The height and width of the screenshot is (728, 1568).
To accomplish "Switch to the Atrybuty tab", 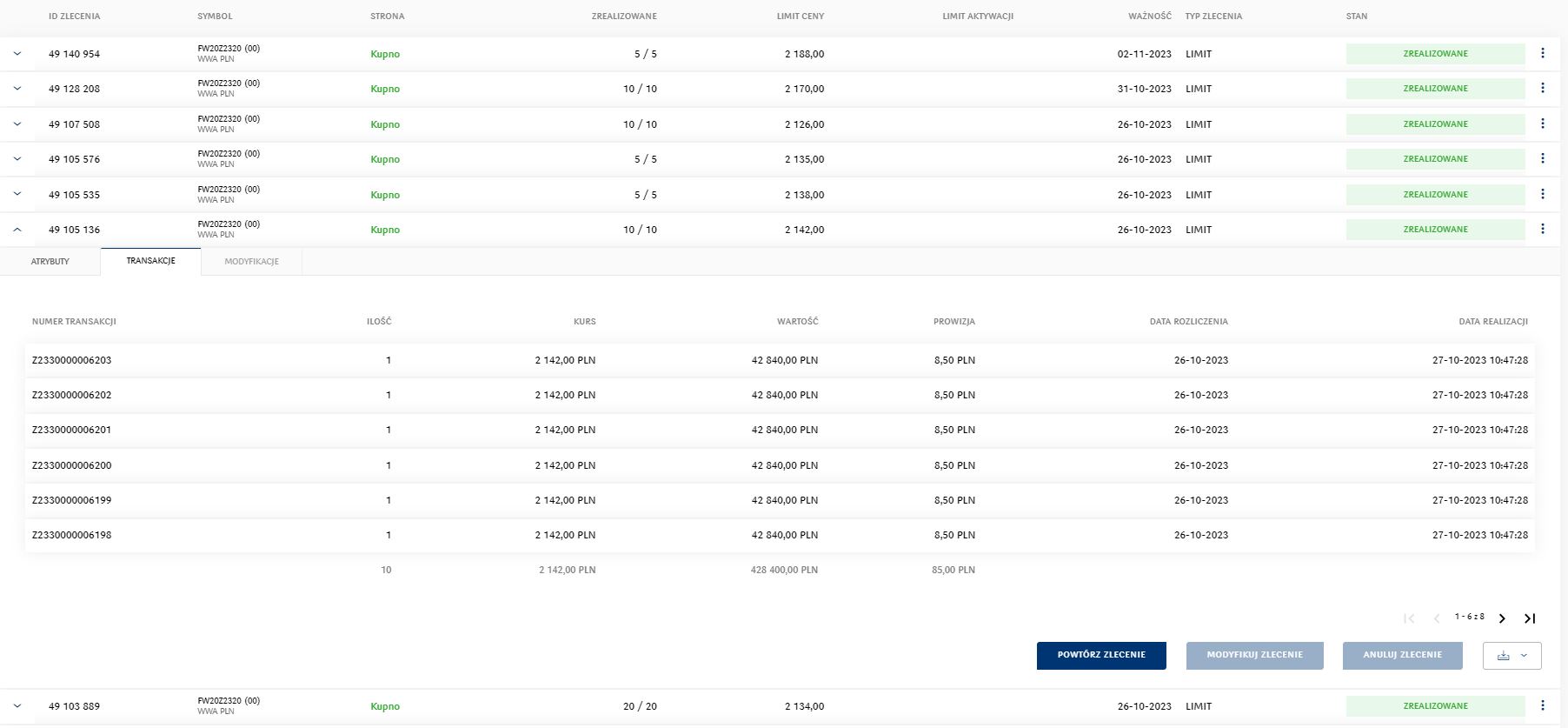I will pyautogui.click(x=50, y=262).
